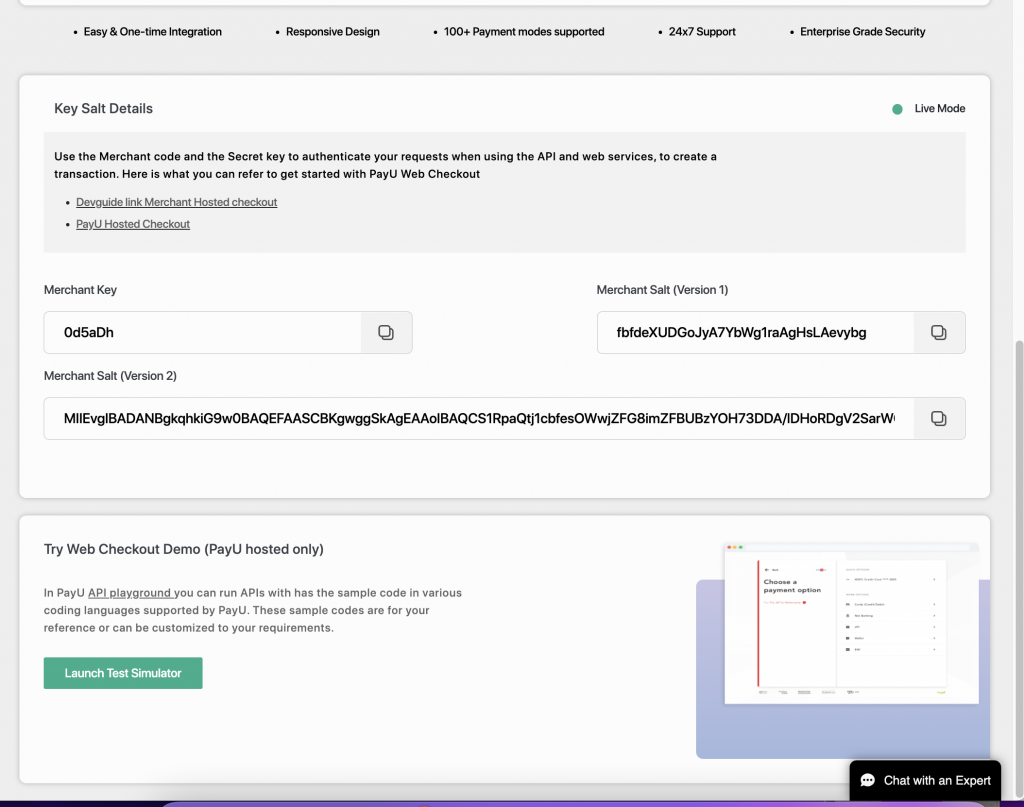Screen dimensions: 1024x807
Task: Click 'Enterprise Grade Security' text
Action: coord(863,31)
